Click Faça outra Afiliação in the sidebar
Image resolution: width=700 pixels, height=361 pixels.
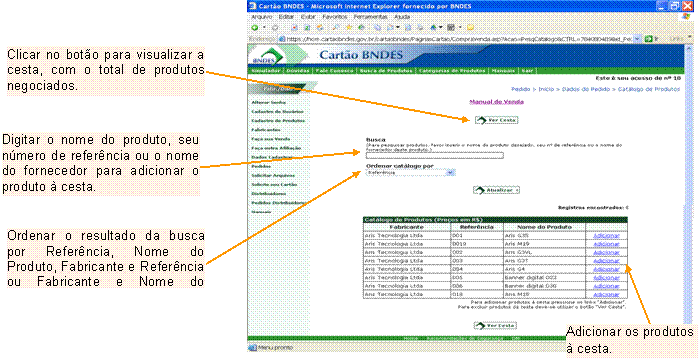276,148
